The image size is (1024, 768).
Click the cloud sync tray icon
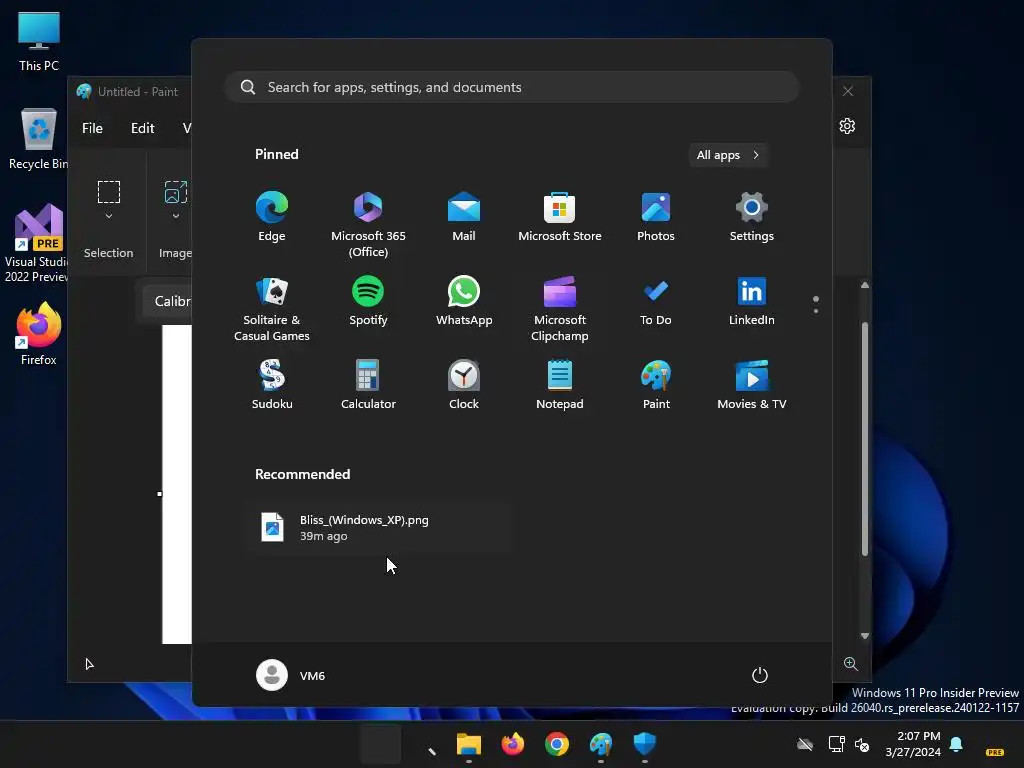[x=805, y=744]
